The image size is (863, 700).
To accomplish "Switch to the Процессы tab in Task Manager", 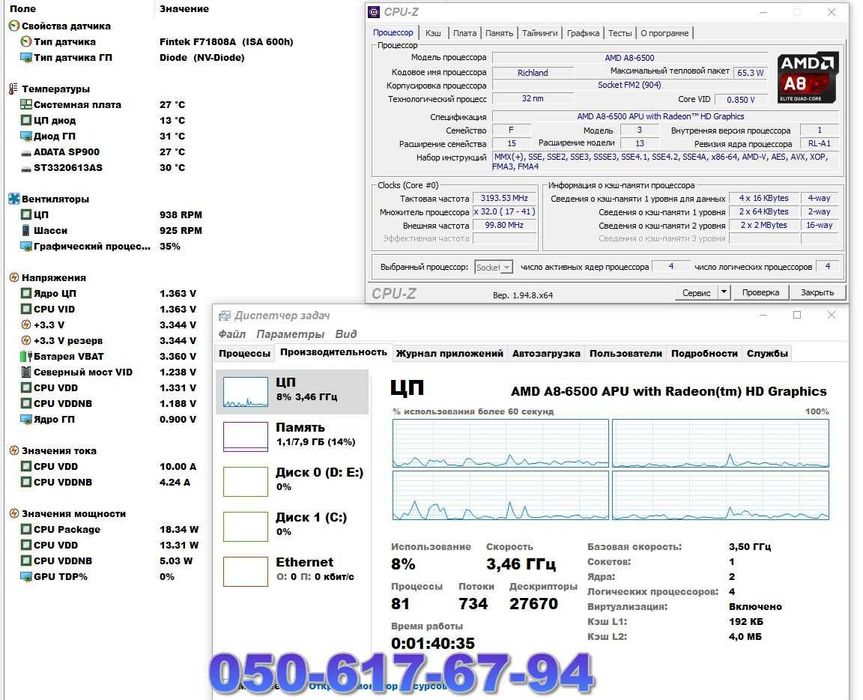I will coord(244,353).
